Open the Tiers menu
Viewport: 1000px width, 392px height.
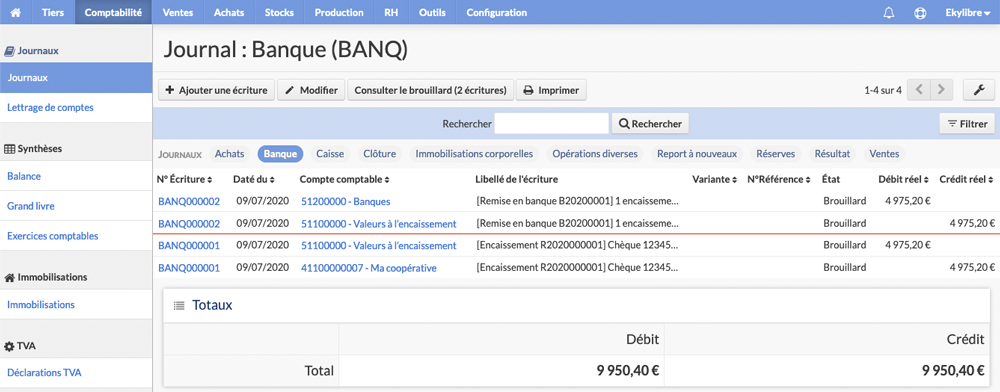pyautogui.click(x=52, y=12)
